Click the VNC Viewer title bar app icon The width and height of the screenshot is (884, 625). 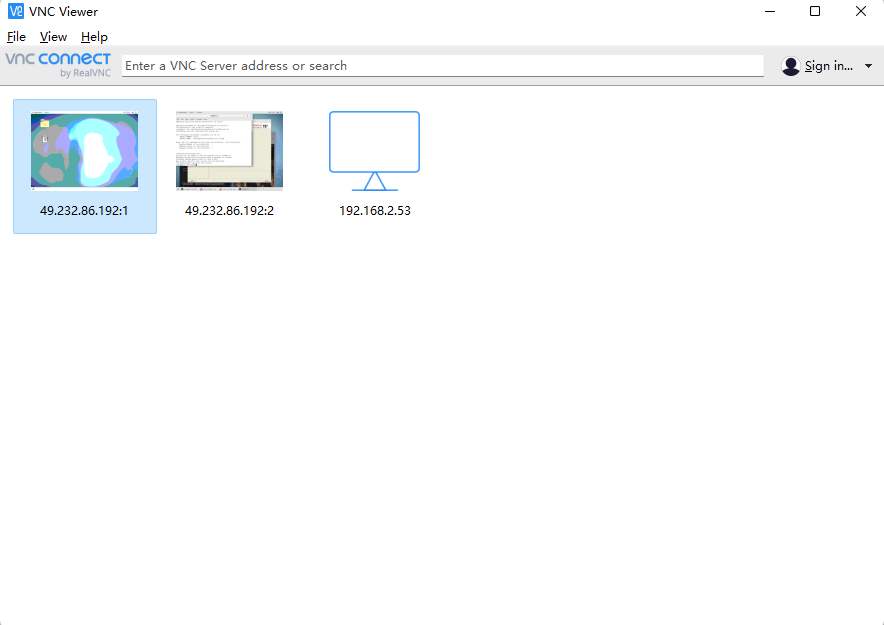[x=16, y=12]
